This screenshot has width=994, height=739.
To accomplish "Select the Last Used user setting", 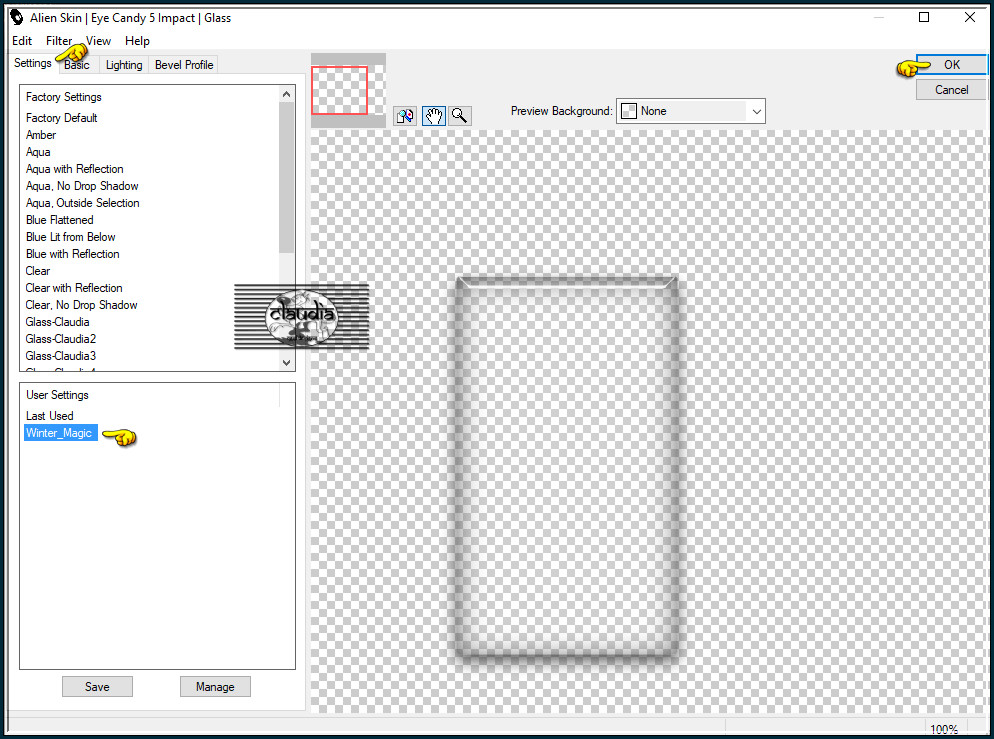I will [x=50, y=416].
